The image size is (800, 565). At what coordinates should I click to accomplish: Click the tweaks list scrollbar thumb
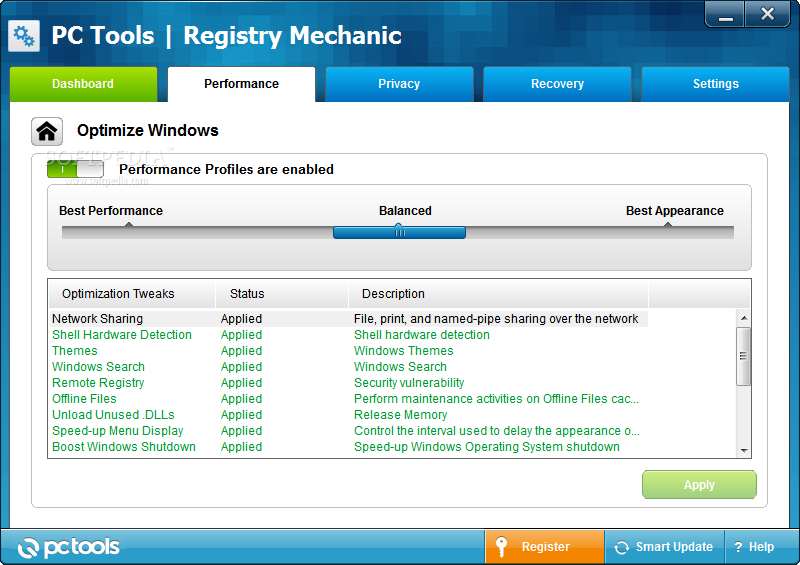click(744, 356)
